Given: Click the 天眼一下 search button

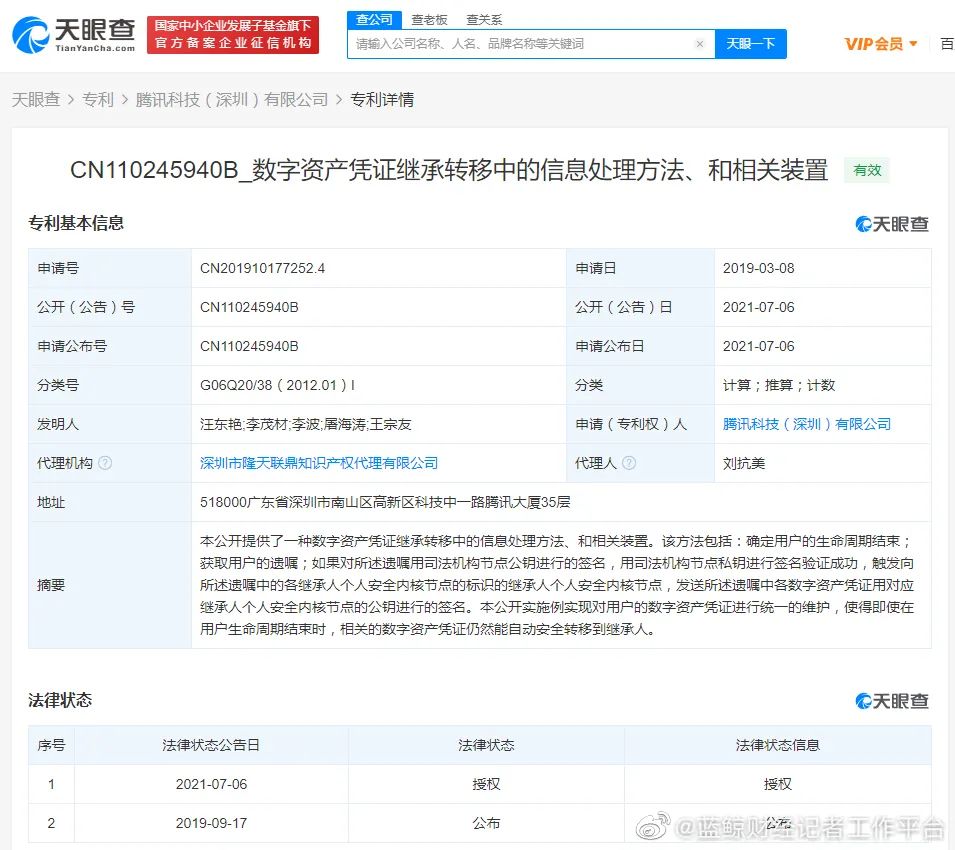Looking at the screenshot, I should tap(750, 44).
